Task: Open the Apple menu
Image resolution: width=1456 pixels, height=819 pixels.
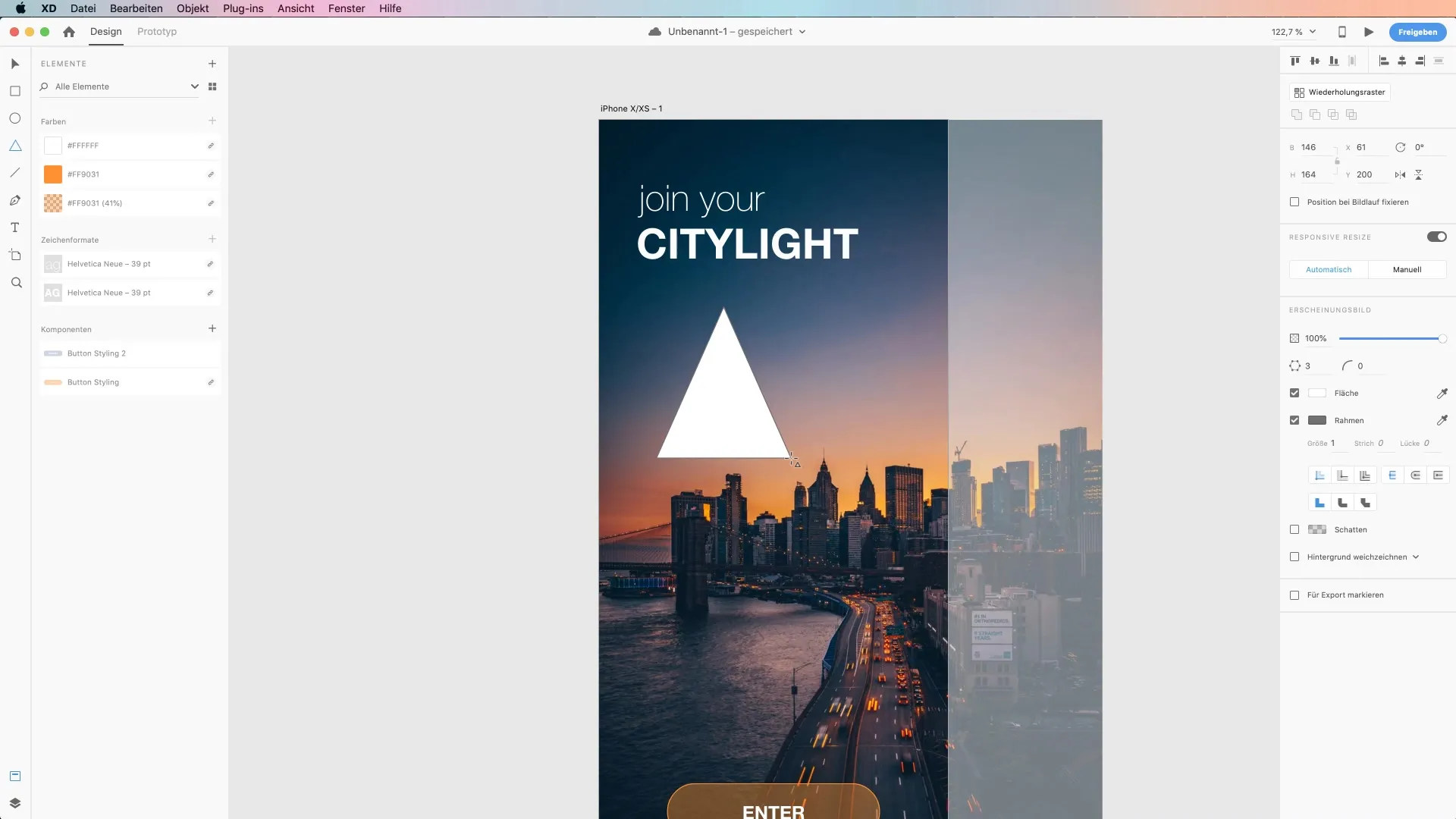Action: coord(20,8)
